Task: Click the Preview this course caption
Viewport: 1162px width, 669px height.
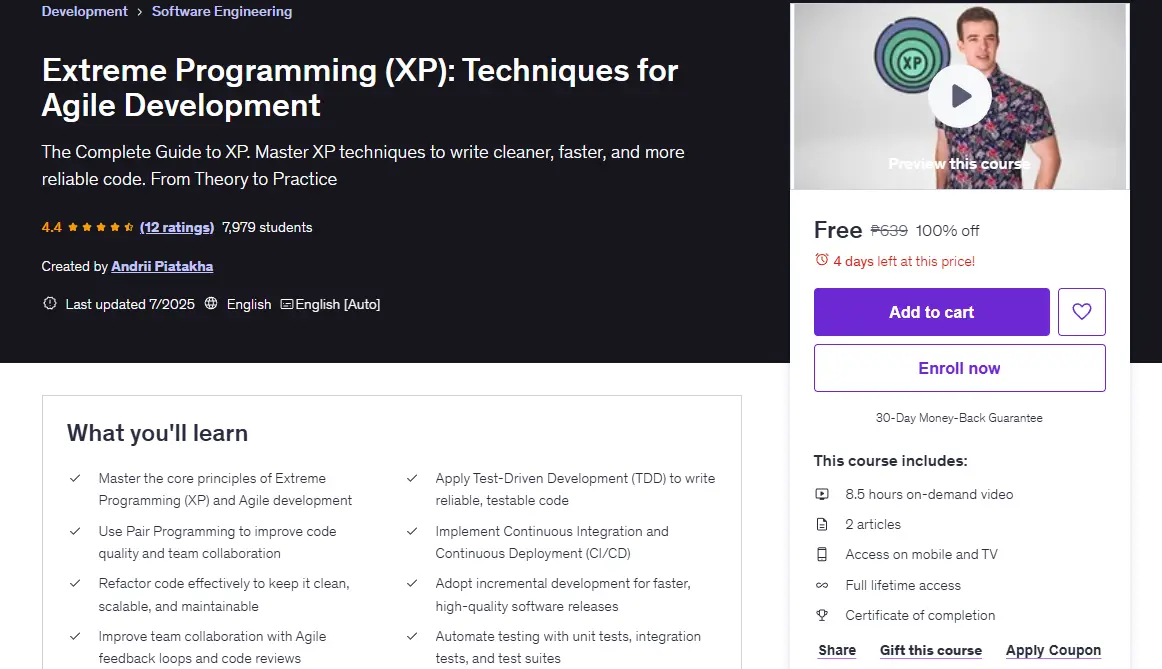Action: 959,164
